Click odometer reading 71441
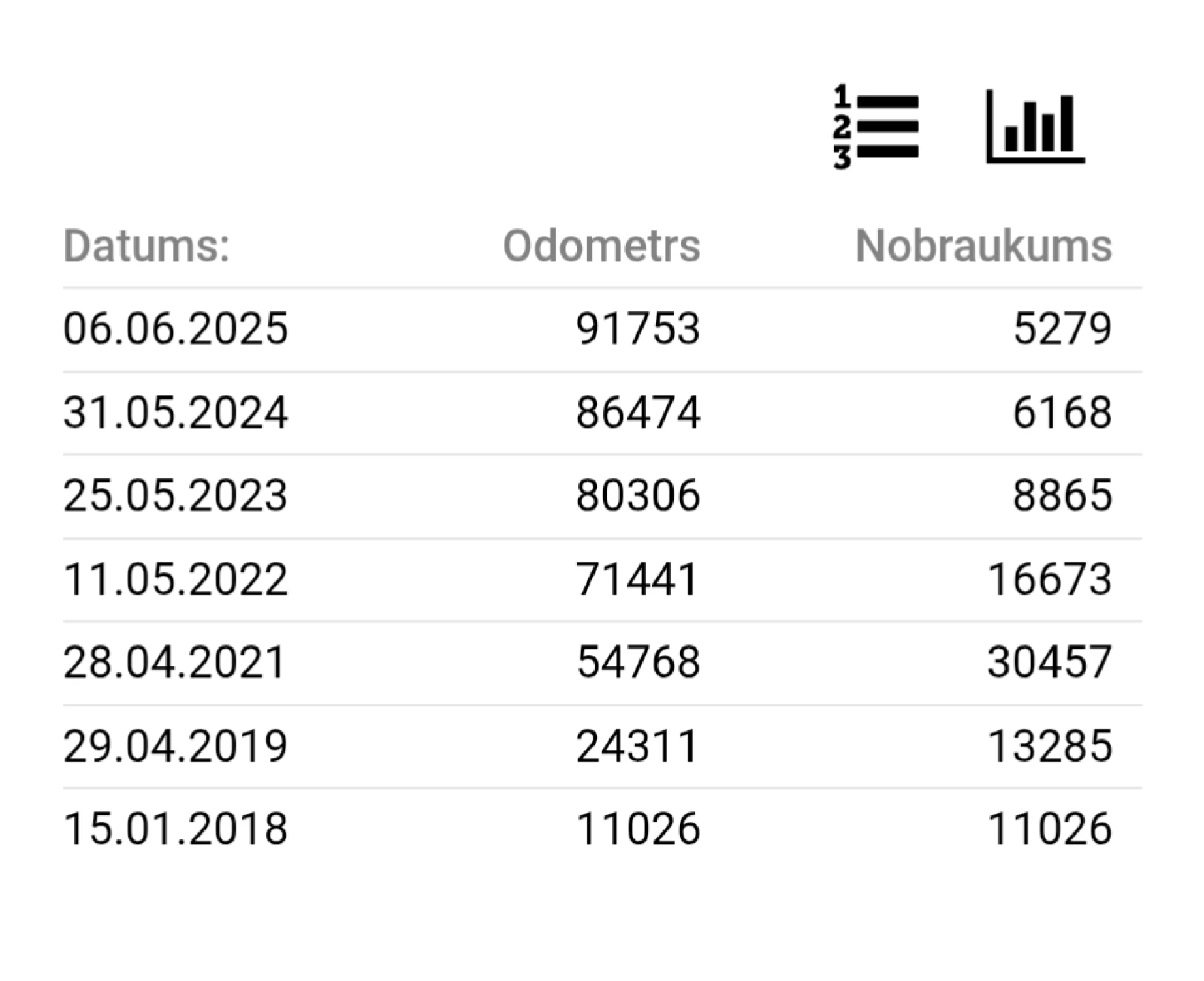The width and height of the screenshot is (1204, 981). (638, 580)
